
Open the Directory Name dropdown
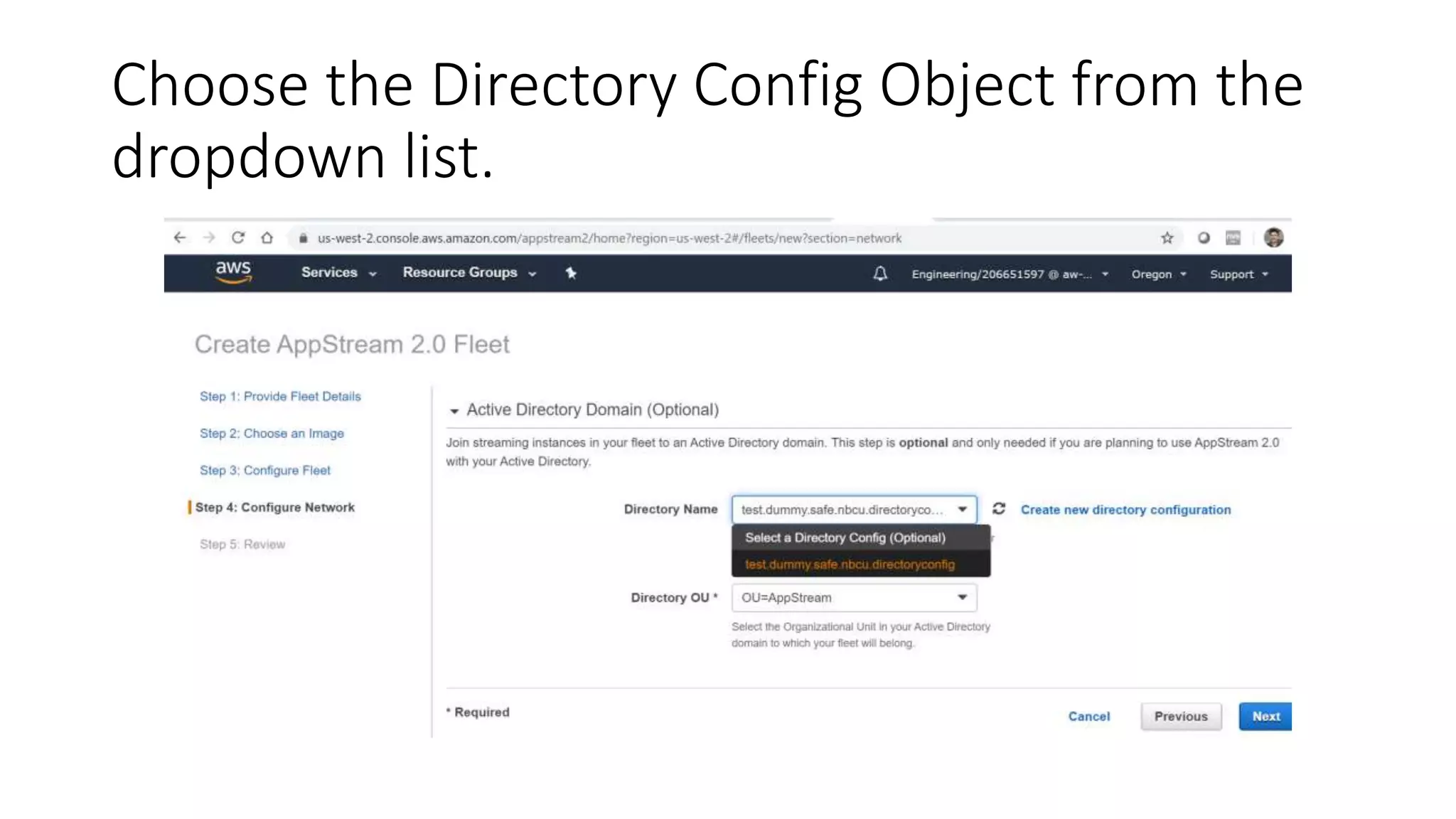(x=854, y=510)
